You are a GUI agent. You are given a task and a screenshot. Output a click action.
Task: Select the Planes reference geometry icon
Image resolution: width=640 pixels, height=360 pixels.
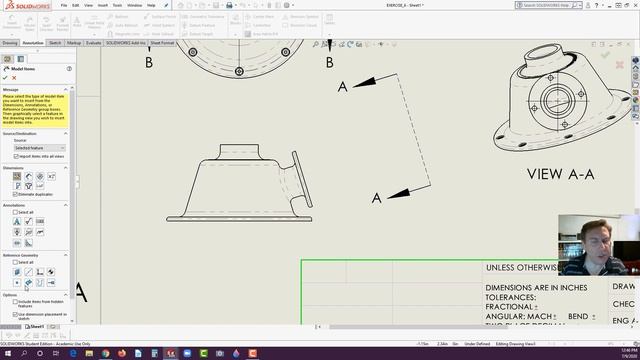(x=17, y=272)
